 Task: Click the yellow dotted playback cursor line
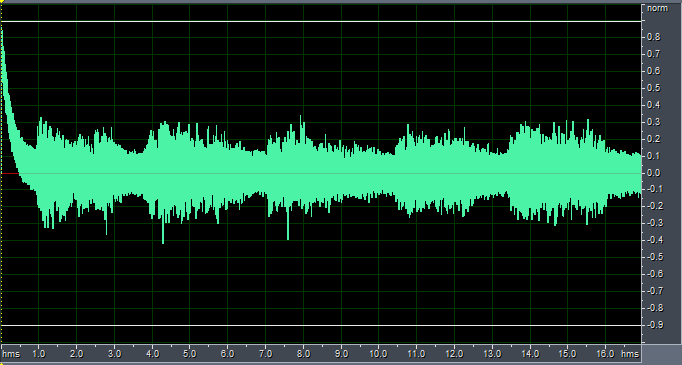pyautogui.click(x=1, y=174)
